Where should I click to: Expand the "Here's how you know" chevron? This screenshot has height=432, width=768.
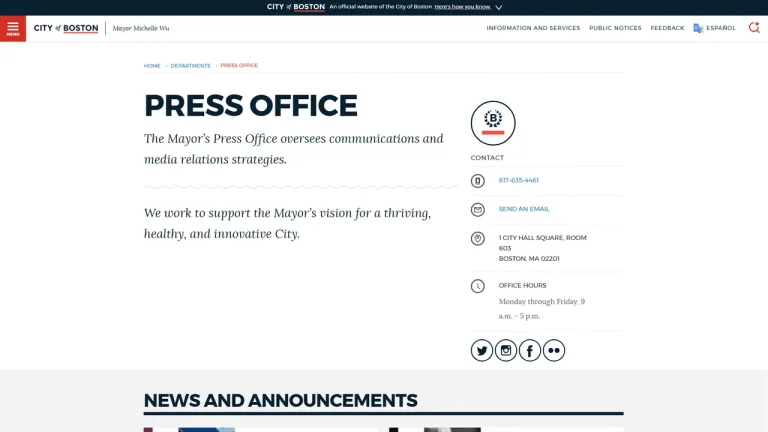pos(499,7)
